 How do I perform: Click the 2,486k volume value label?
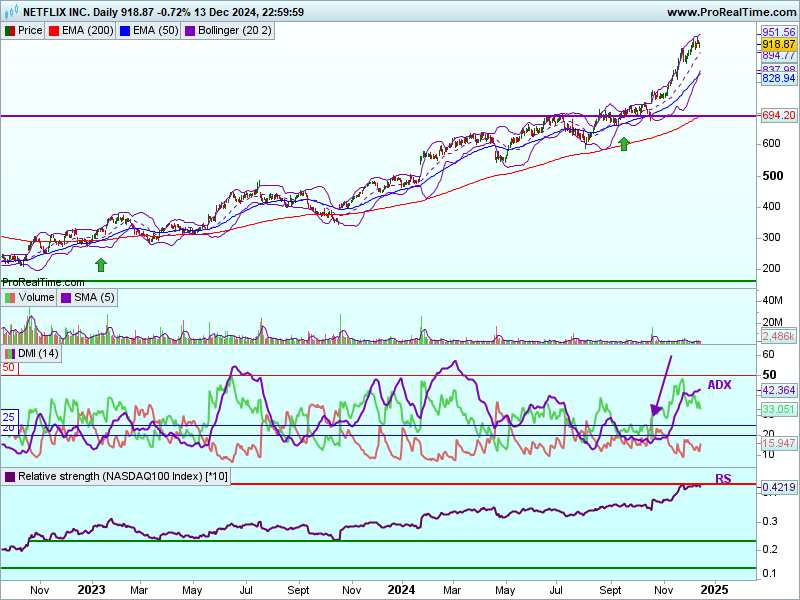coord(779,336)
